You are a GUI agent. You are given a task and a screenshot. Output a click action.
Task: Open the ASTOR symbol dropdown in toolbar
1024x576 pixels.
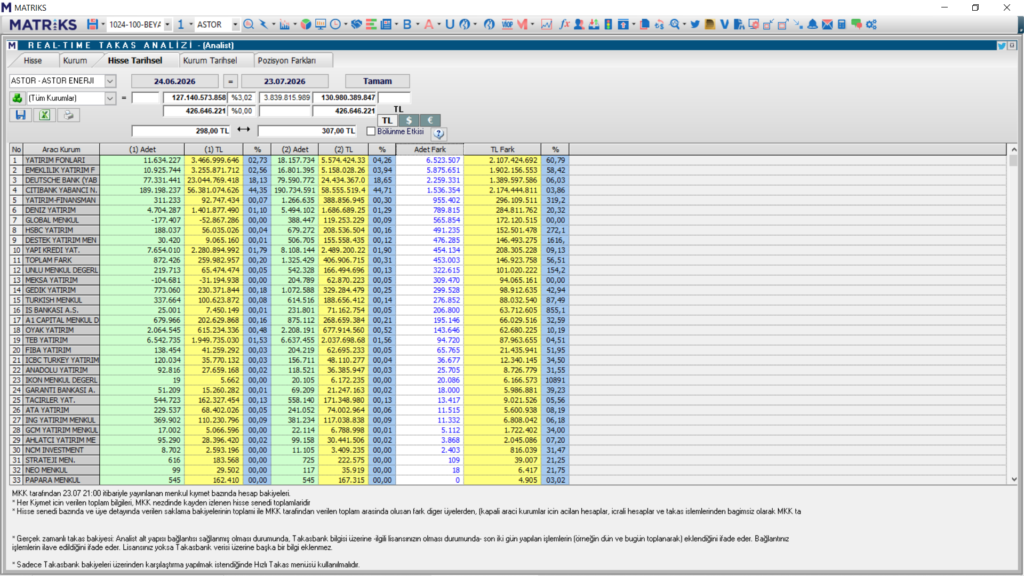(235, 25)
